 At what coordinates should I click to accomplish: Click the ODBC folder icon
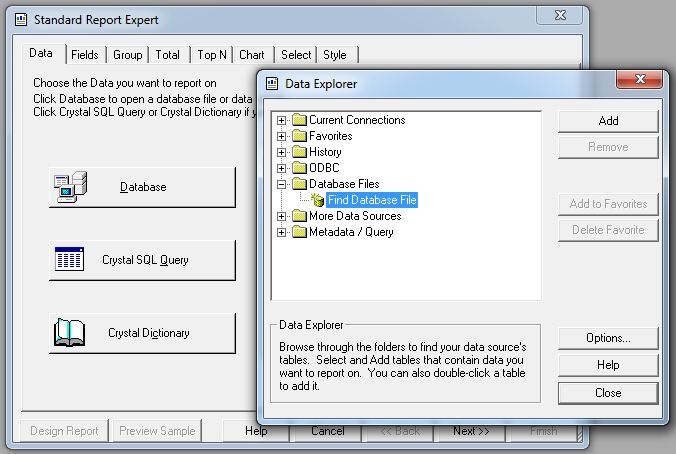299,168
